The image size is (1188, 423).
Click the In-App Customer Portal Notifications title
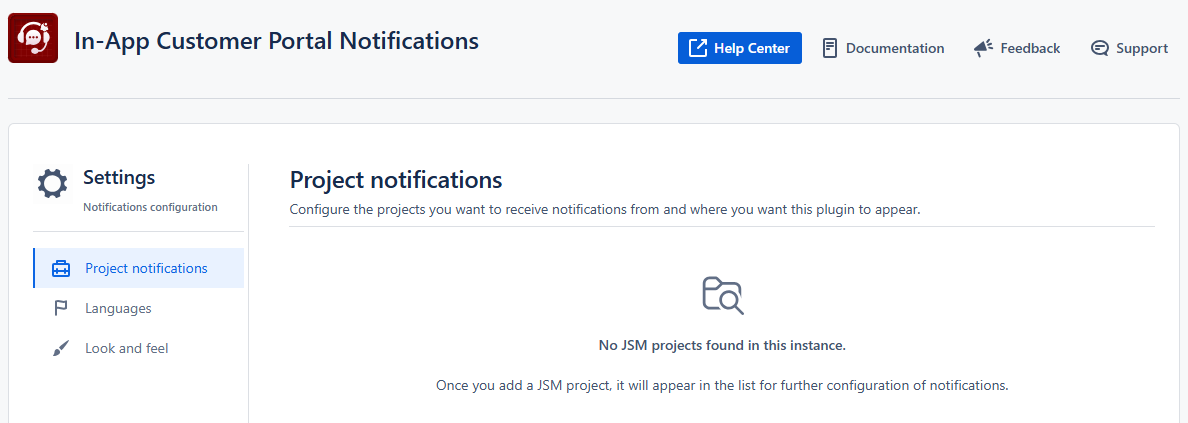[x=277, y=40]
